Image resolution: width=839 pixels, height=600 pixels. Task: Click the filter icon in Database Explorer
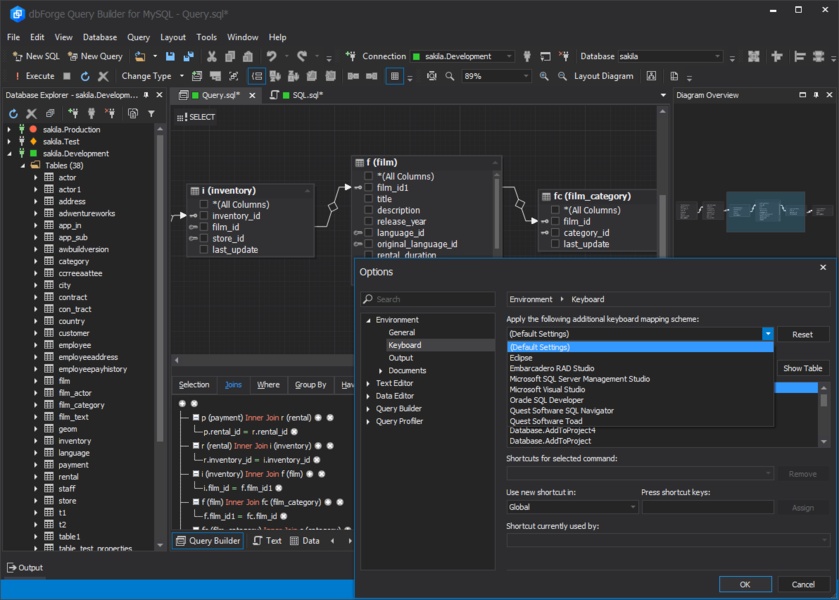click(x=151, y=114)
